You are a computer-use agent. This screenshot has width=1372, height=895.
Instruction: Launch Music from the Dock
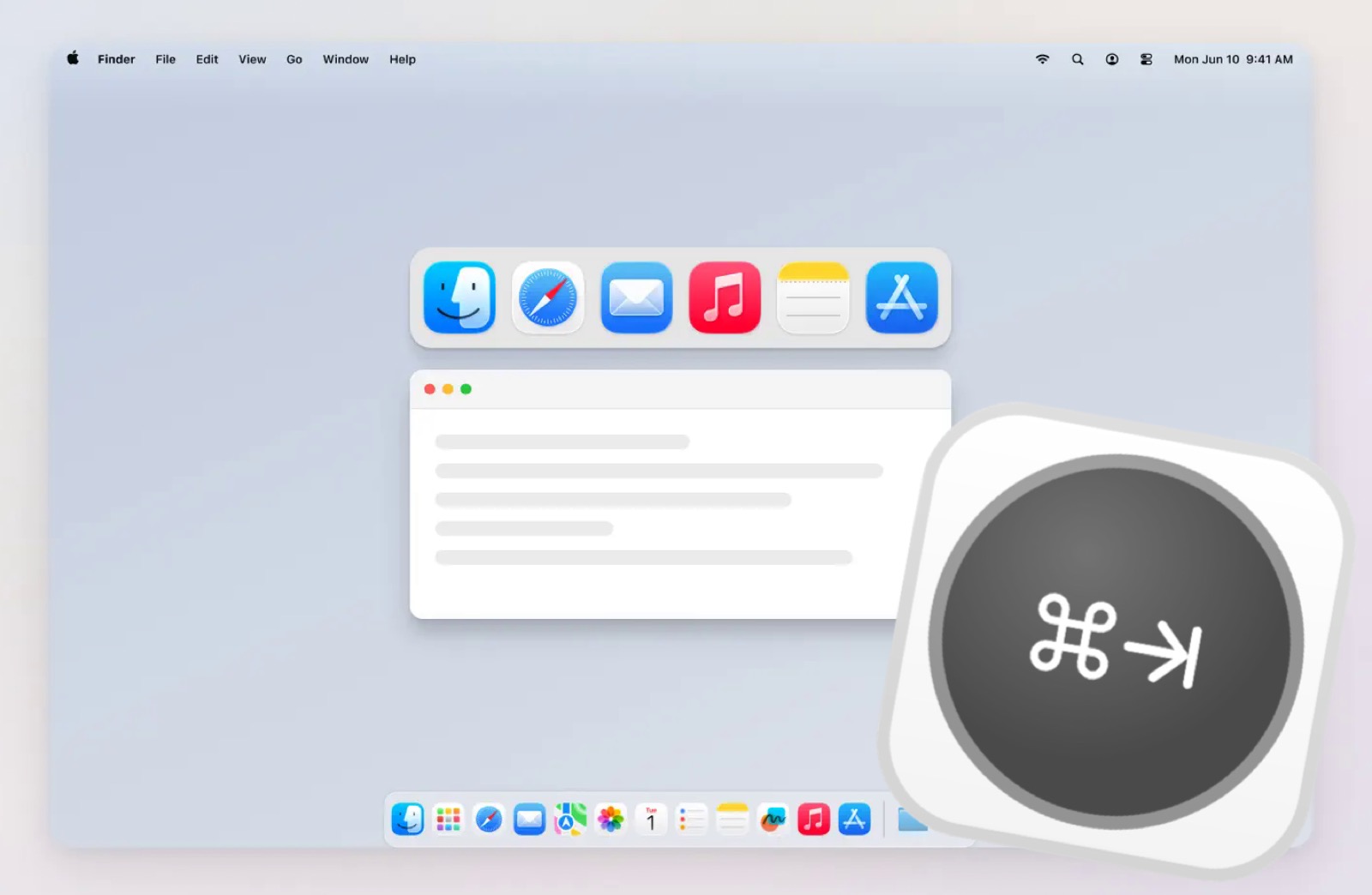814,820
